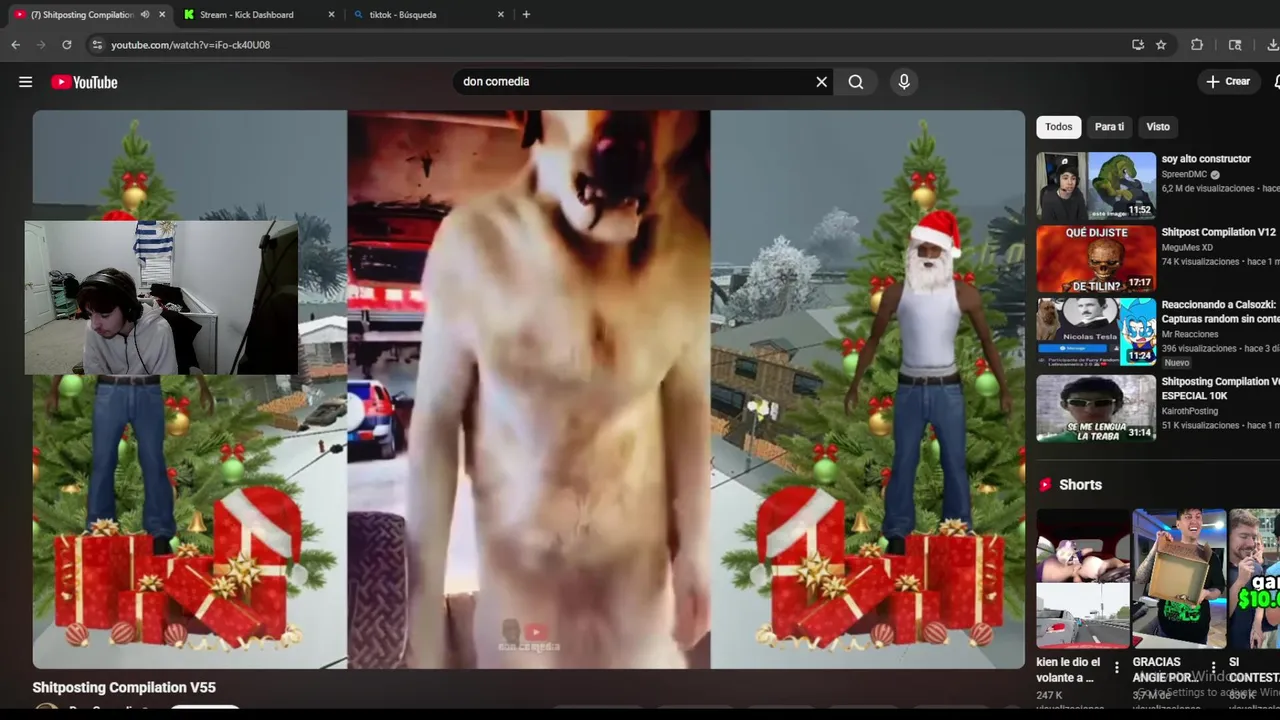Screen dimensions: 1280x720
Task: Open the YouTube hamburger guide menu
Action: (25, 82)
